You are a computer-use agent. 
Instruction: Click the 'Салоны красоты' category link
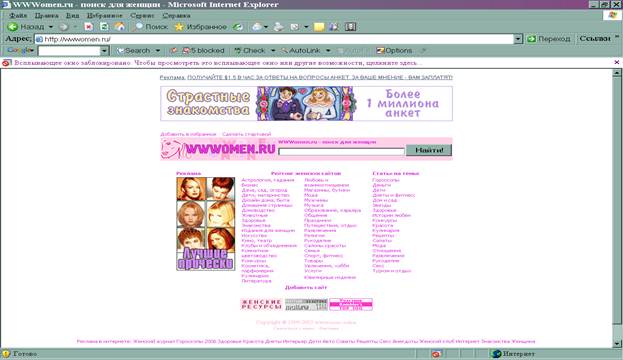pyautogui.click(x=325, y=246)
